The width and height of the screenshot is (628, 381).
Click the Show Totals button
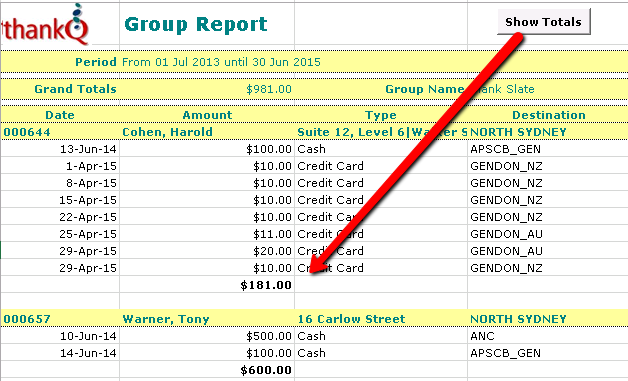(x=543, y=22)
